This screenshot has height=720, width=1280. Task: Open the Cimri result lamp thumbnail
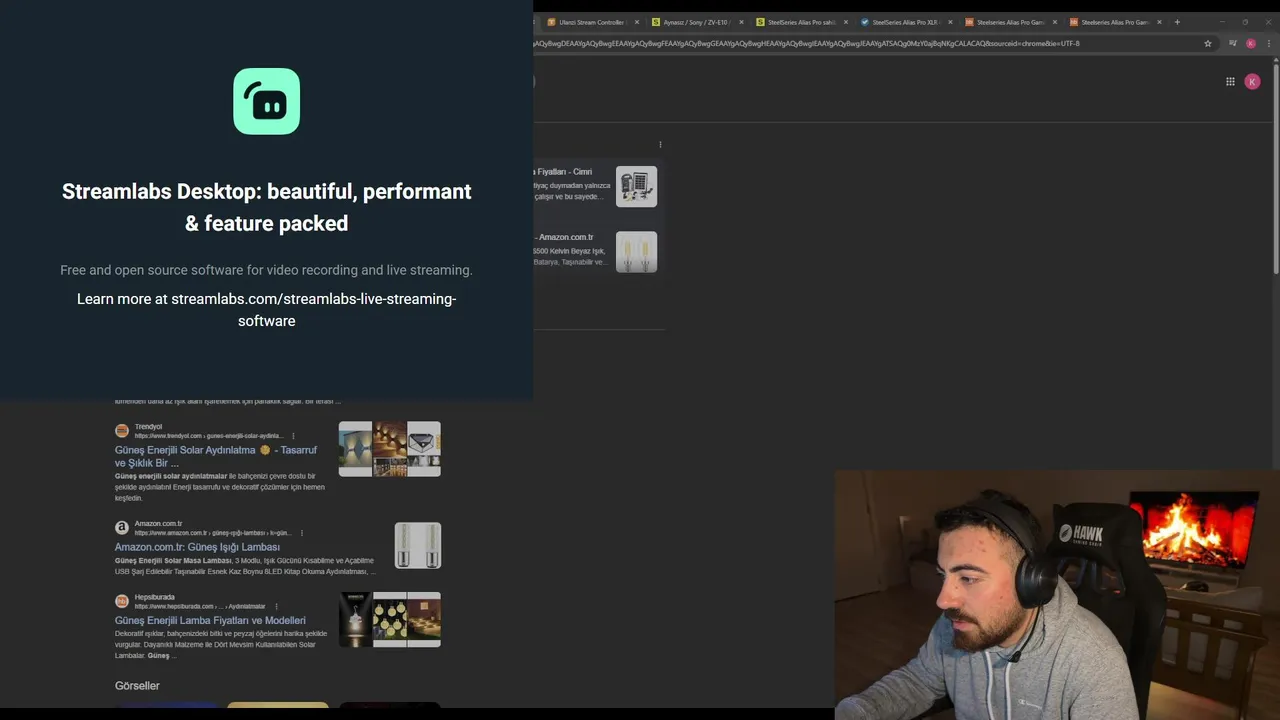point(636,186)
